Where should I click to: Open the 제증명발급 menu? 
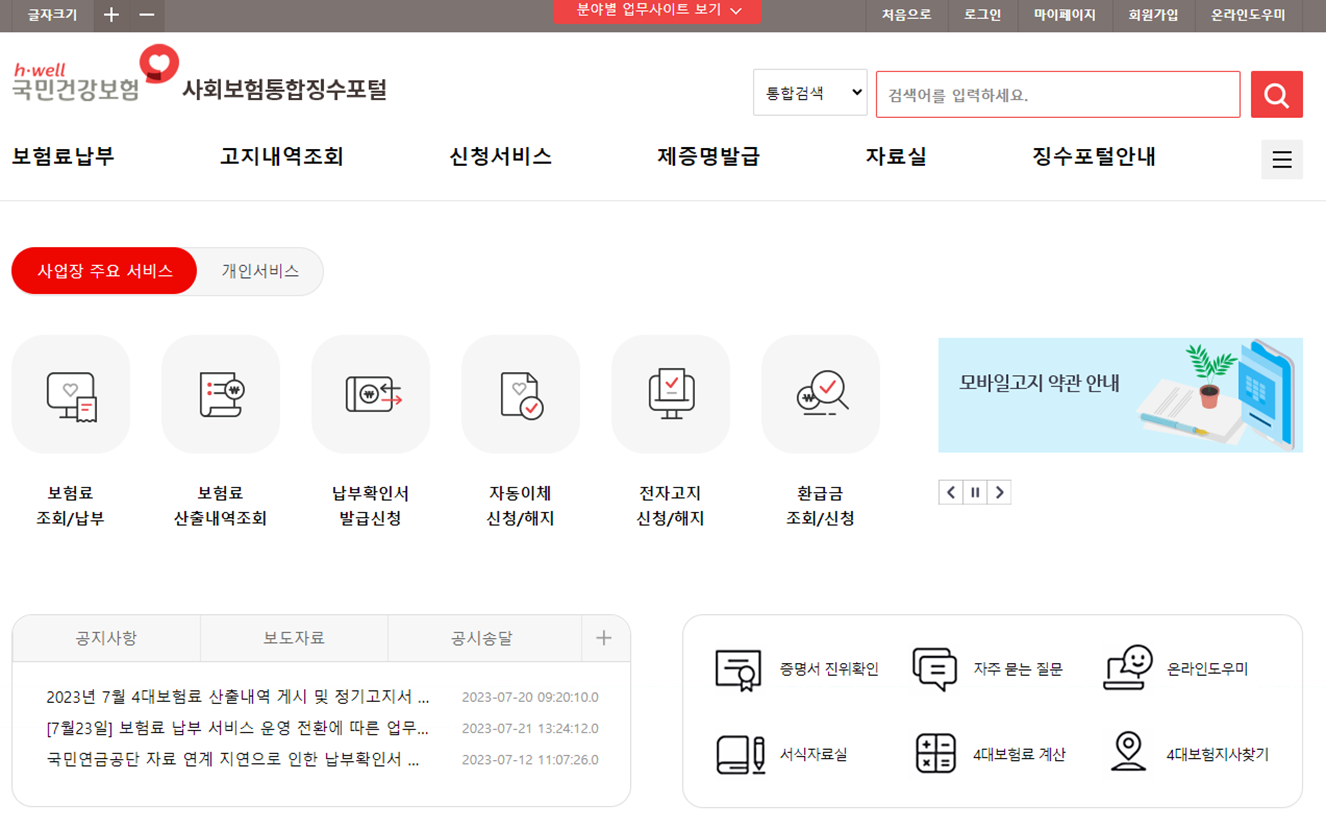coord(709,157)
